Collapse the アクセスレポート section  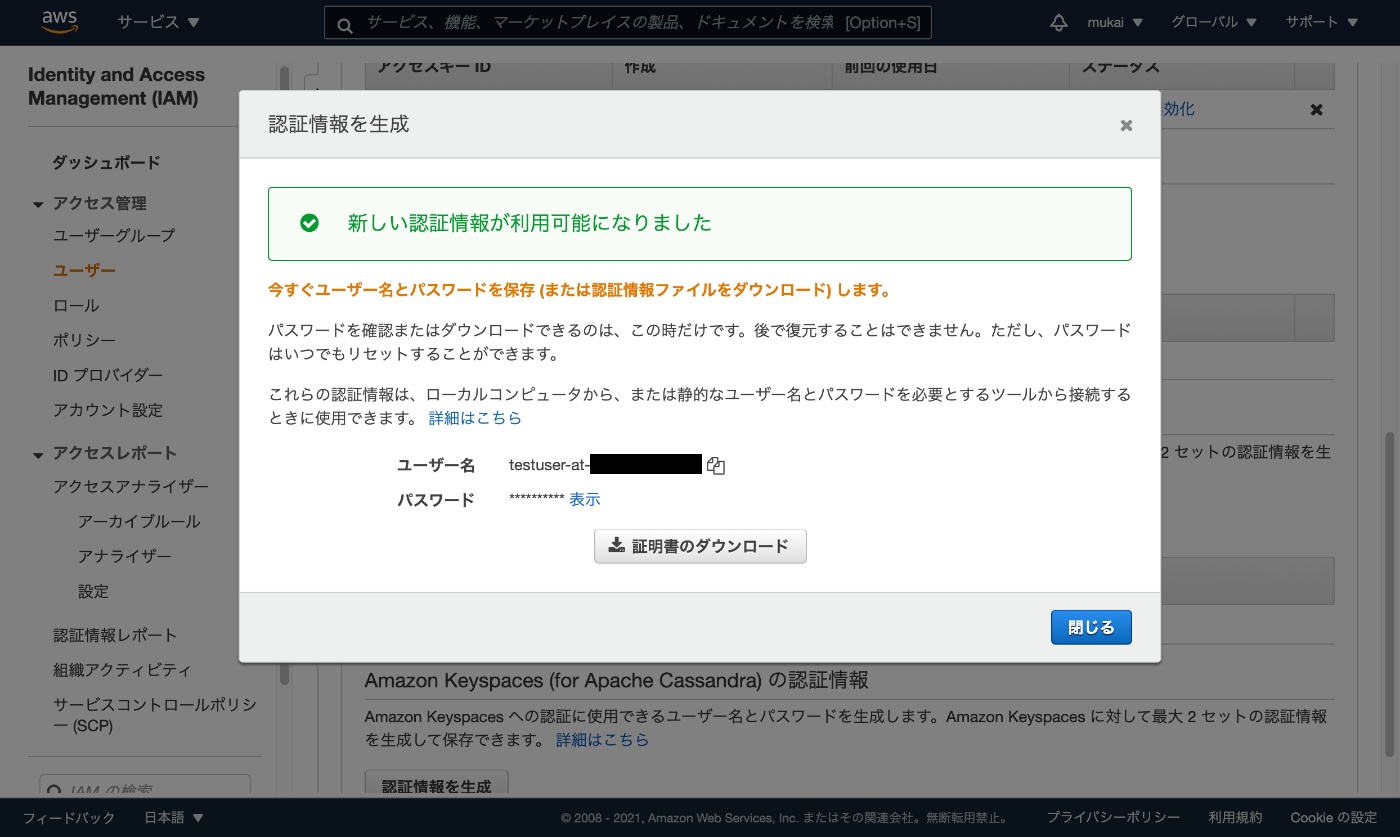pos(38,454)
